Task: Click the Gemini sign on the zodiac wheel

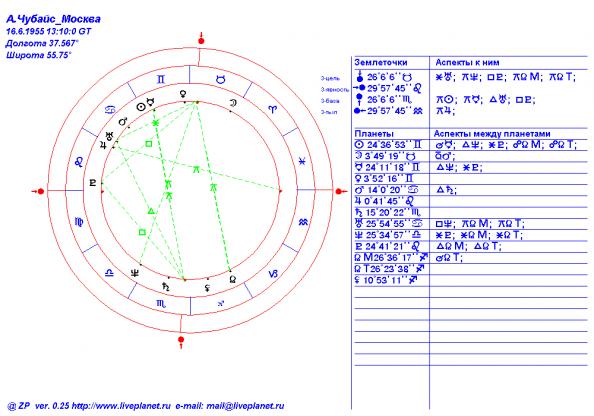Action: (161, 79)
